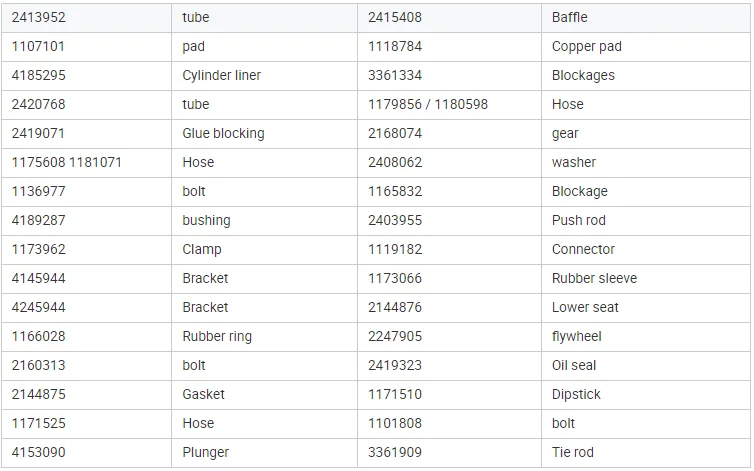This screenshot has width=754, height=471.
Task: Select the washer cell
Action: point(574,162)
